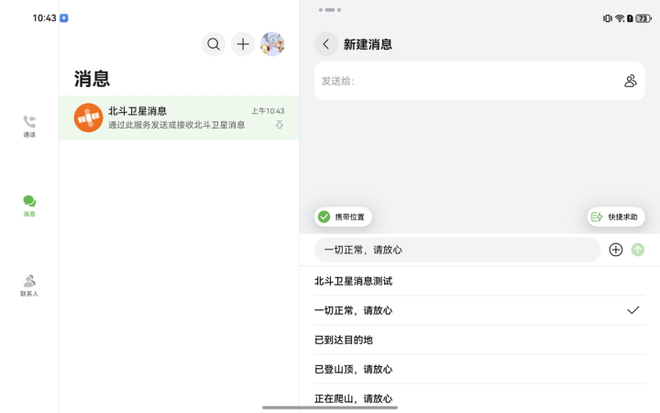This screenshot has width=660, height=413.
Task: Tap the orange satellite avatar icon
Action: click(x=88, y=117)
